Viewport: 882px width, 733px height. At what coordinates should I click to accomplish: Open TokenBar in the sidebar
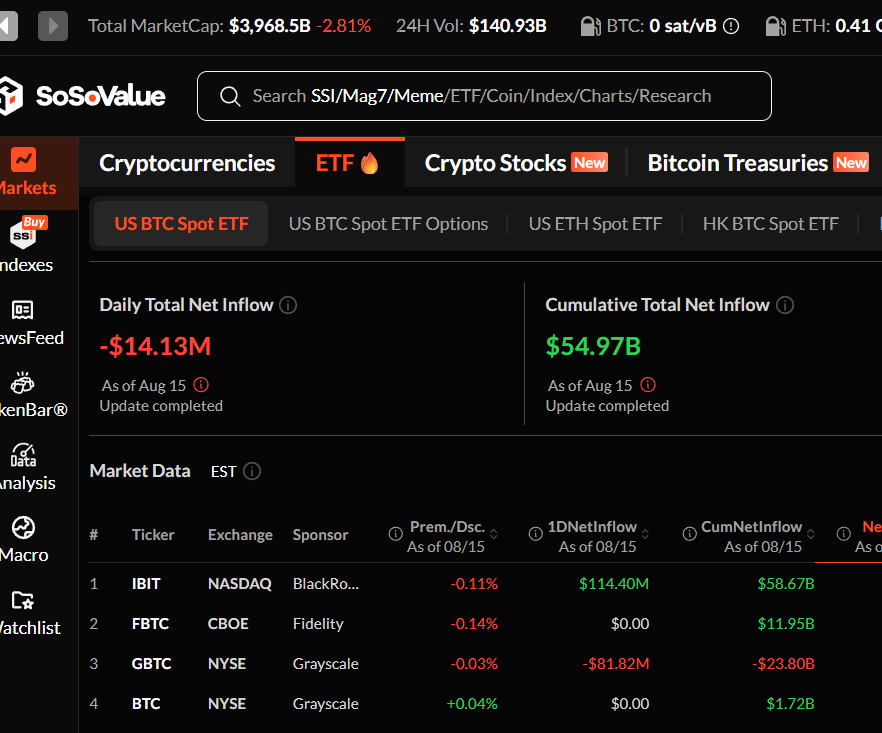click(34, 395)
